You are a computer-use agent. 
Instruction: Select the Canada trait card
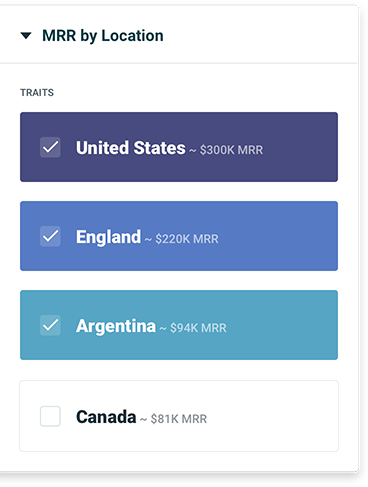(x=179, y=416)
